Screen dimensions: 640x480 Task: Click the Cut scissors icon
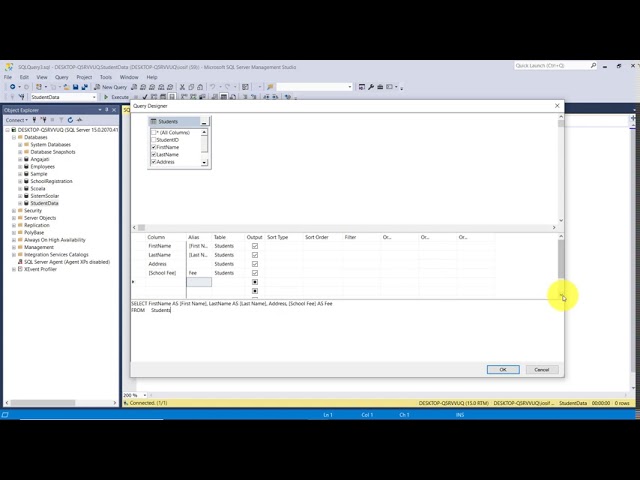tap(182, 87)
